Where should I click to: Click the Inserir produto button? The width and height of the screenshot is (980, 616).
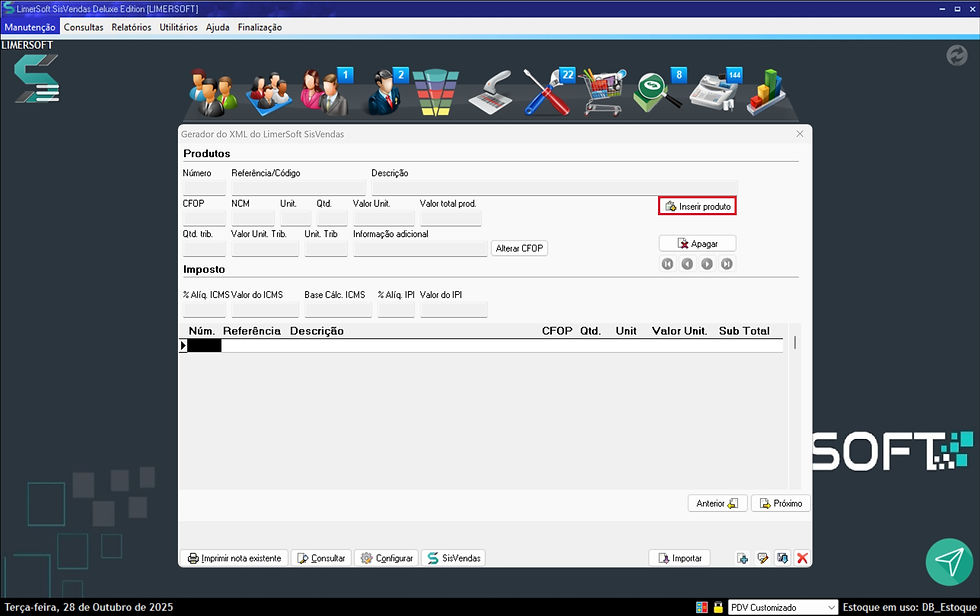698,206
